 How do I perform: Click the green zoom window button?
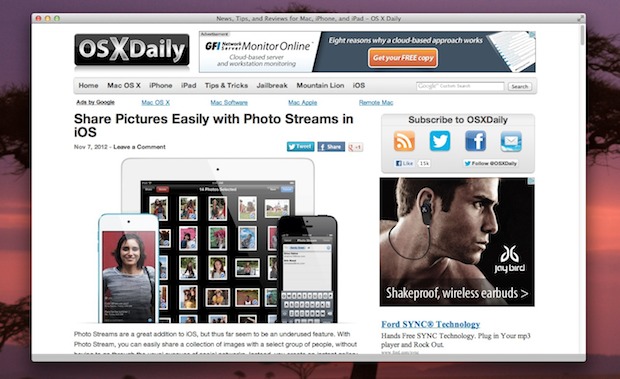pos(57,18)
